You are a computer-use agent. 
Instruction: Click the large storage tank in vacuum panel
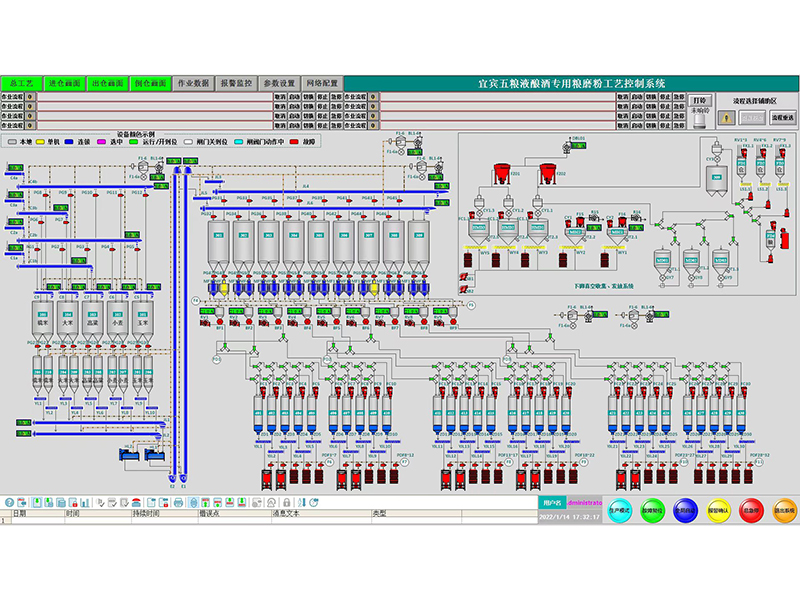[x=716, y=180]
